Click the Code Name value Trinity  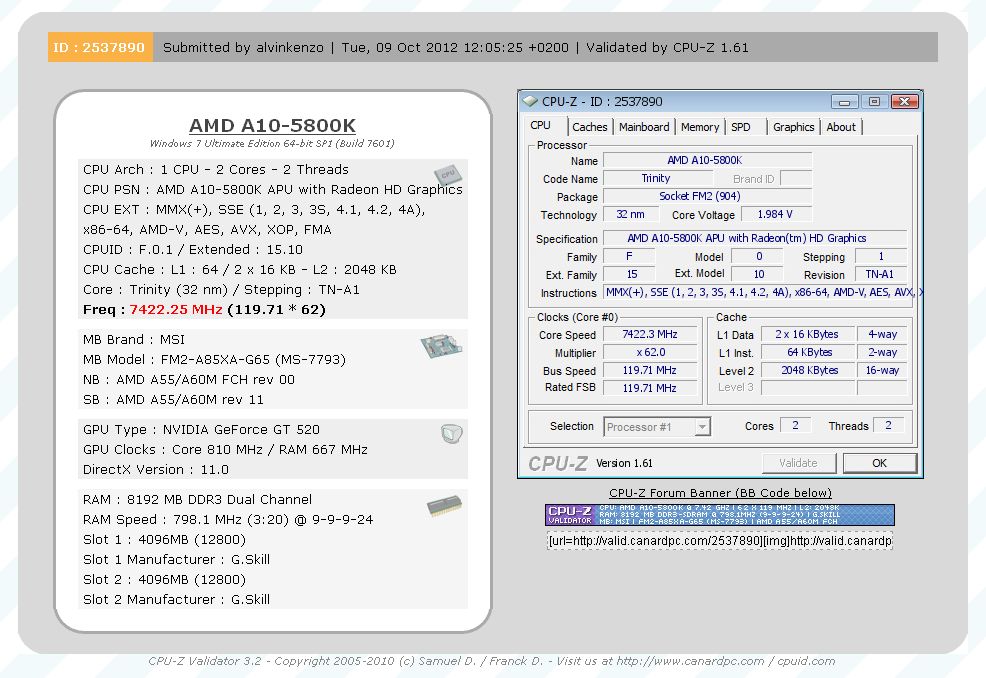click(x=656, y=179)
